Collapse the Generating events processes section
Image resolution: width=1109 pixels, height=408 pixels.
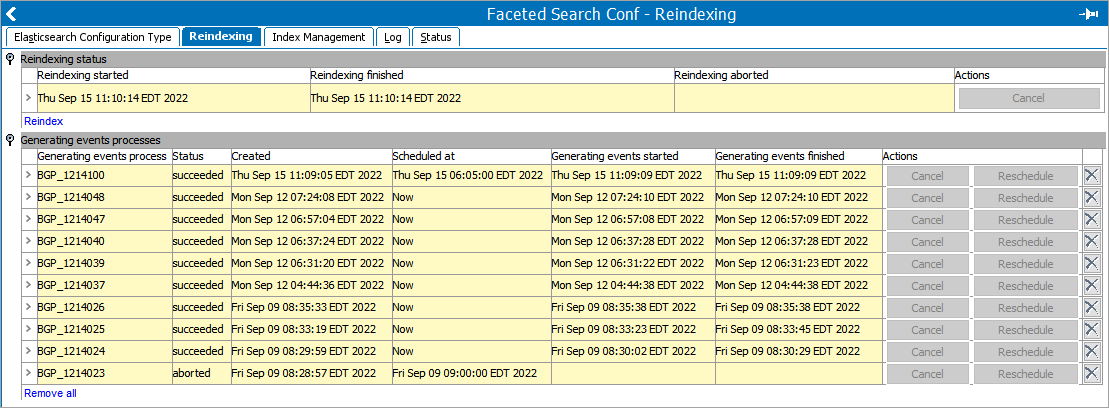(x=10, y=140)
